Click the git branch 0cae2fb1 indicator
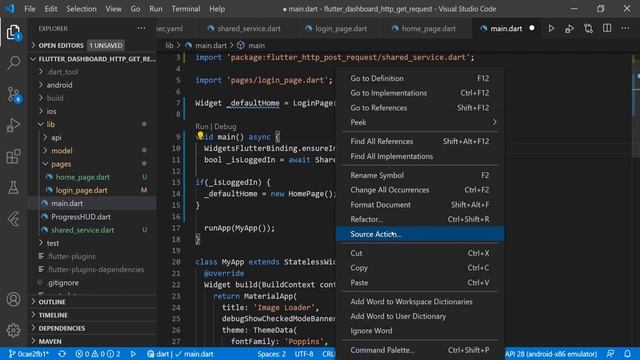This screenshot has height=360, width=640. click(x=29, y=354)
